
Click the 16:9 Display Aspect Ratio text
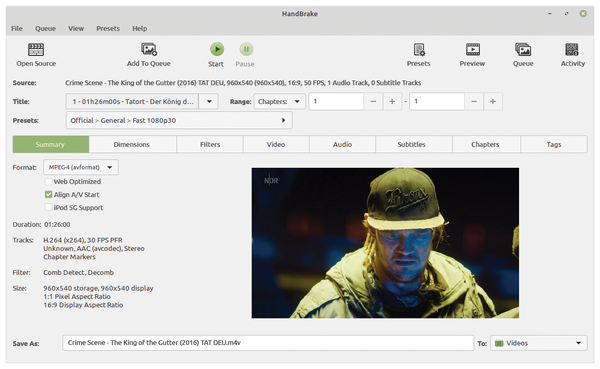point(83,305)
